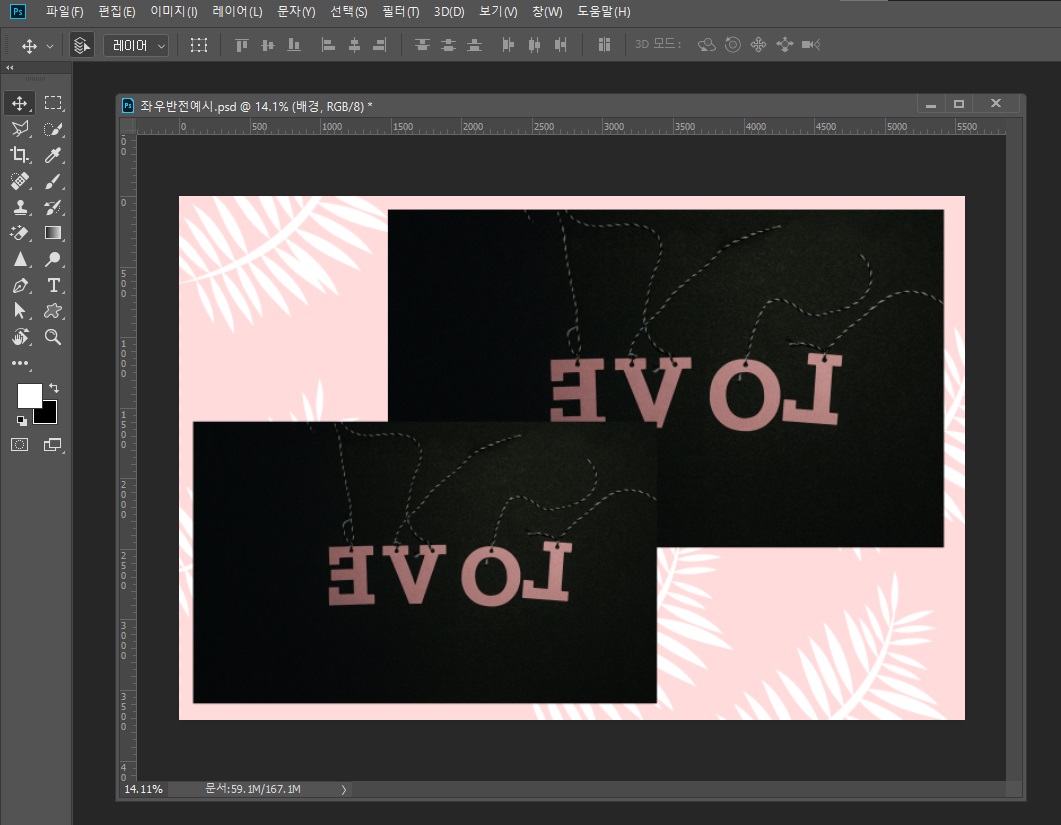Image resolution: width=1061 pixels, height=825 pixels.
Task: Distribute left edges of layers
Action: pos(508,45)
